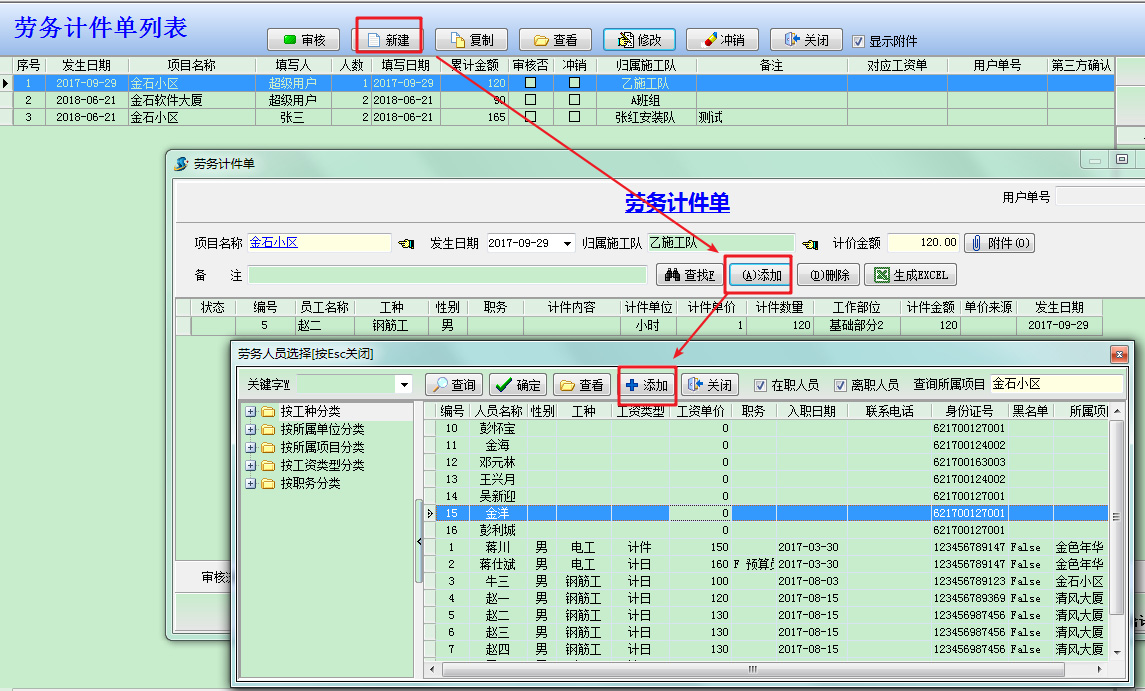Screen dimensions: 1145x691
Task: Expand the 按所属项目分类 tree node
Action: (x=250, y=447)
